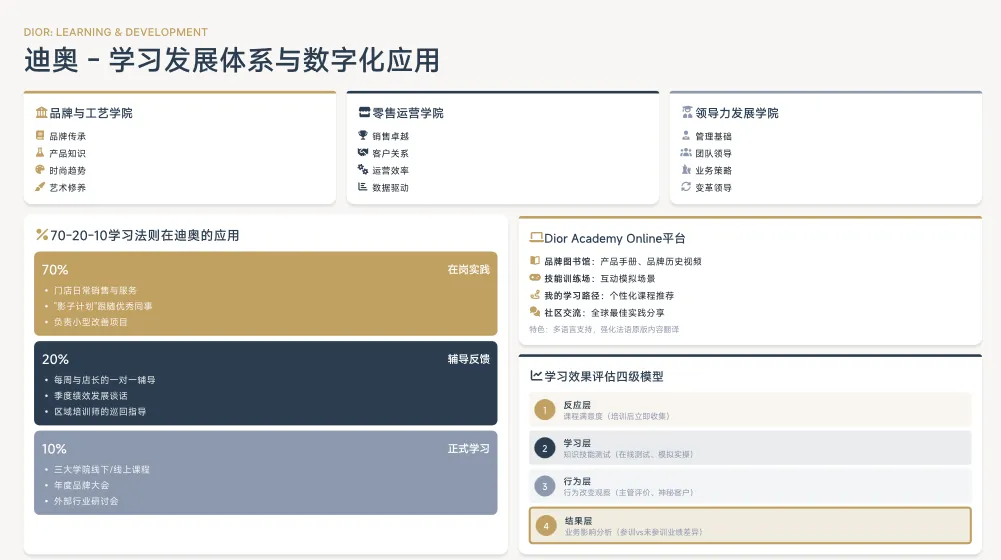Click the gold number 1 circle for 反应层
This screenshot has width=1001, height=560.
[545, 410]
